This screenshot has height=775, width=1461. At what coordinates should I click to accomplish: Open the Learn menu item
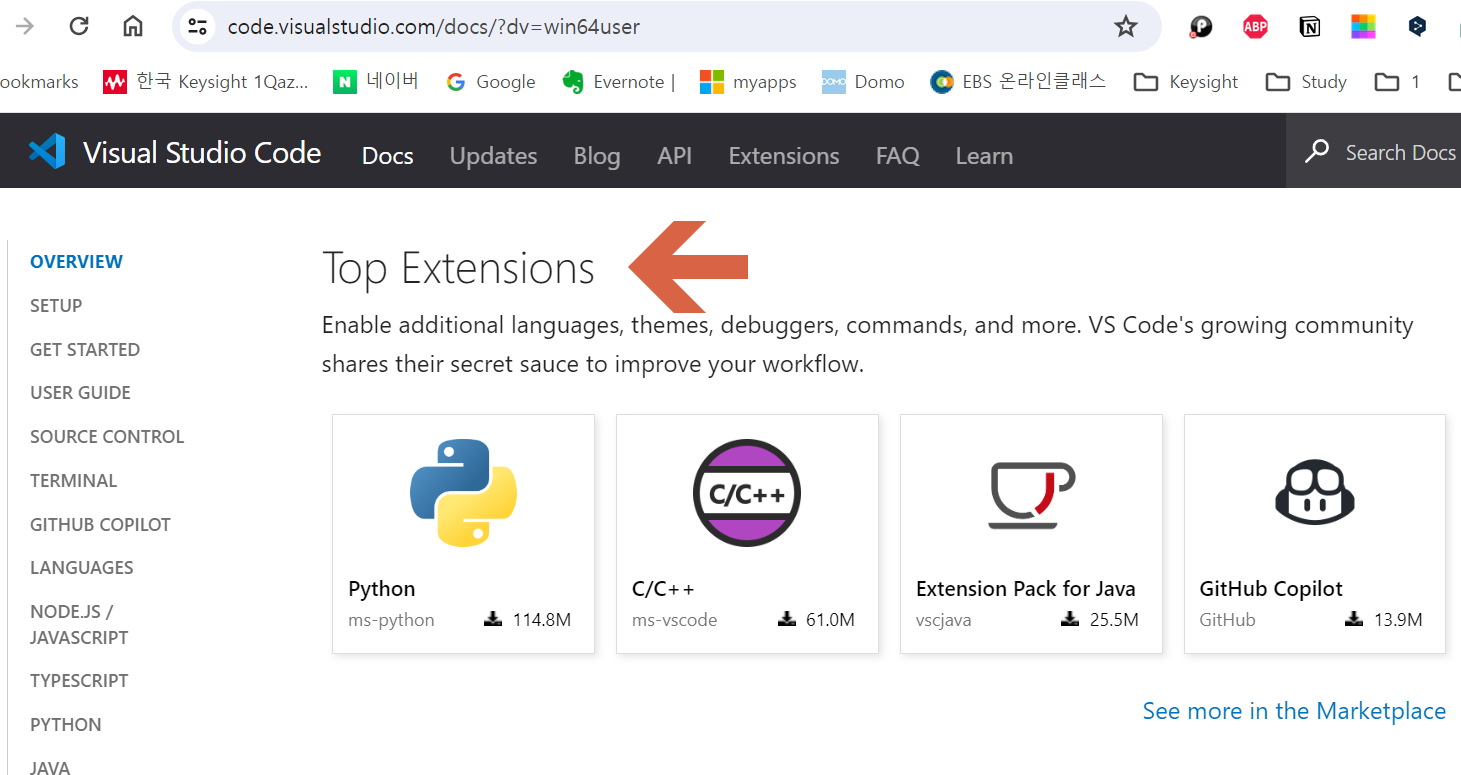tap(984, 156)
